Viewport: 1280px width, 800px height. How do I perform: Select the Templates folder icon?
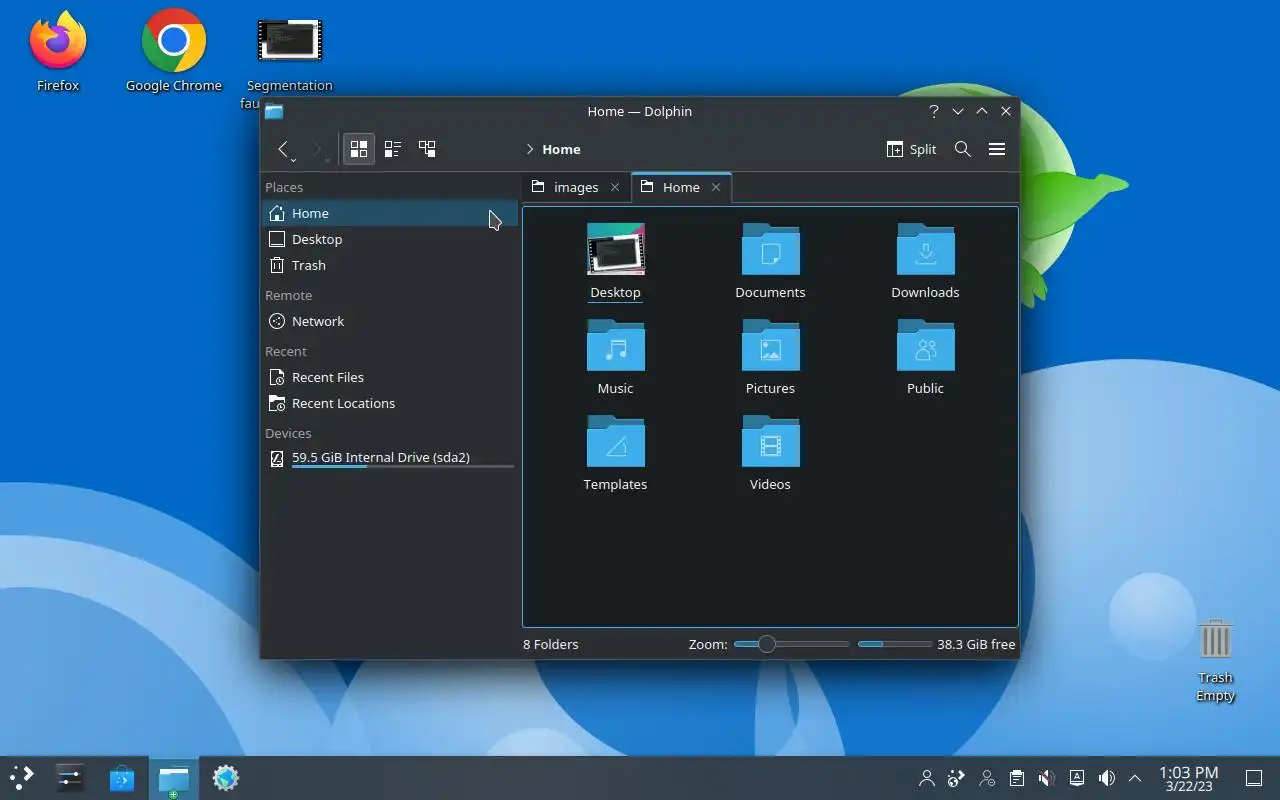pos(616,441)
